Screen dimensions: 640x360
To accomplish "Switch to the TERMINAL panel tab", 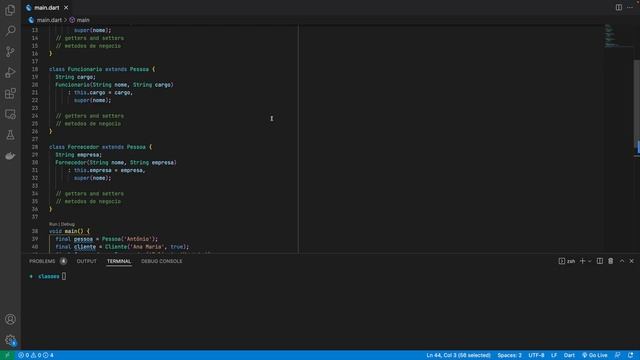I will tap(119, 261).
